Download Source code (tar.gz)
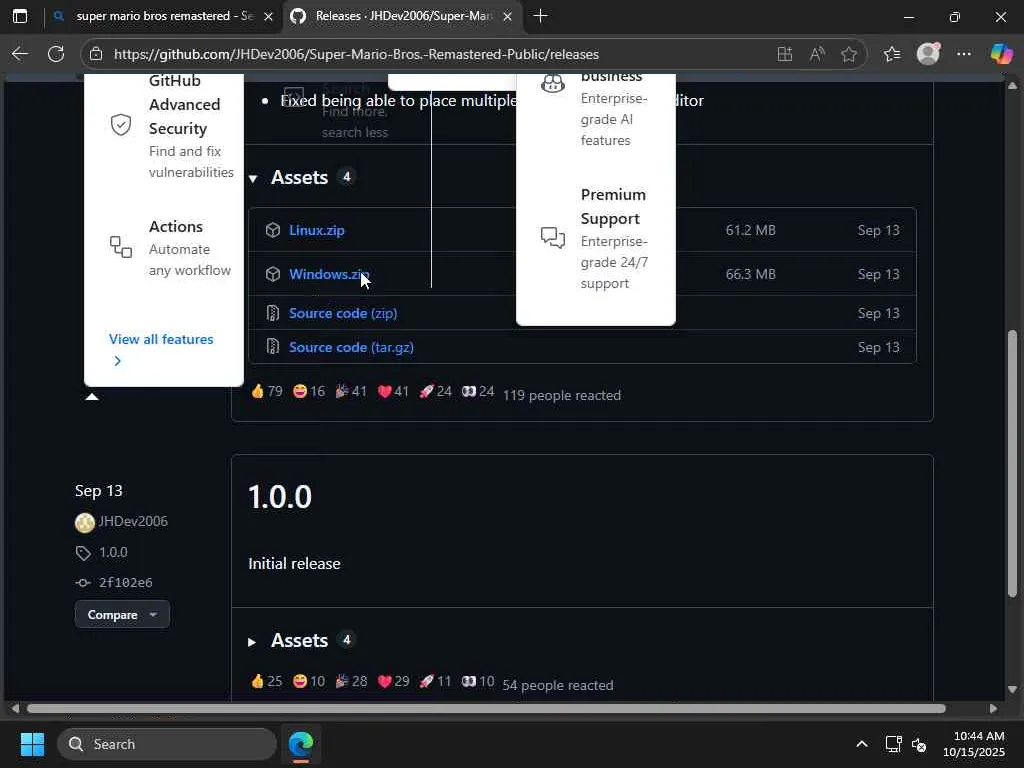The image size is (1024, 768). 351,347
